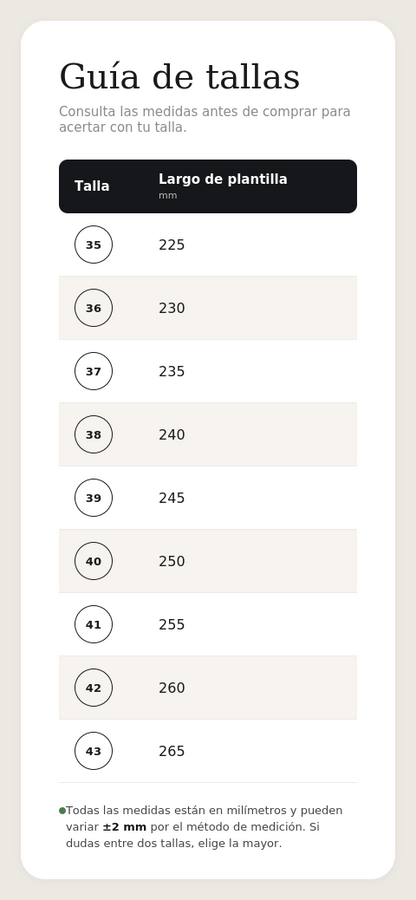Click the Guía de tallas heading

point(180,77)
